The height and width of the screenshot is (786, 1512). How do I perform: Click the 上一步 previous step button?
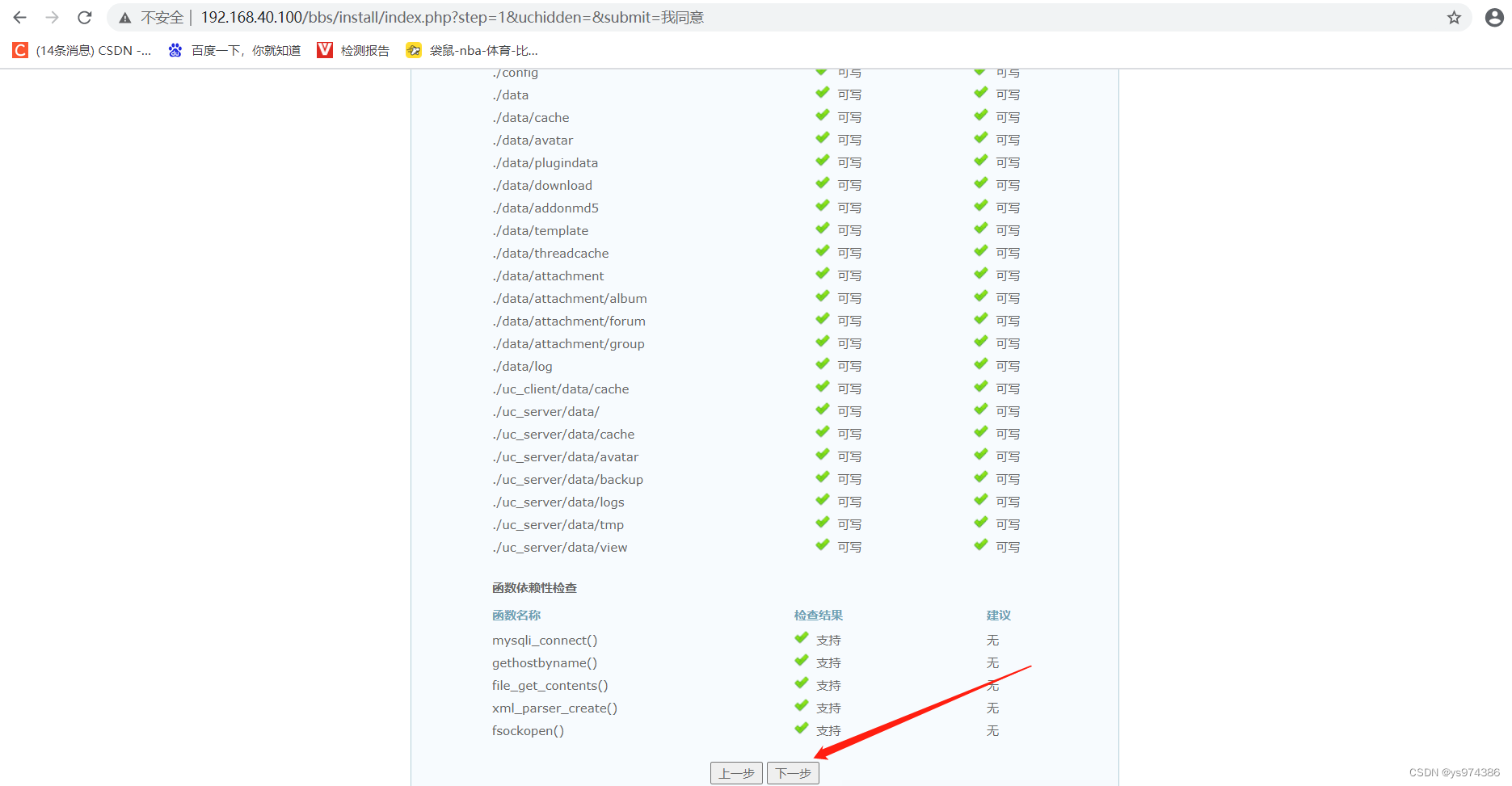pos(736,773)
